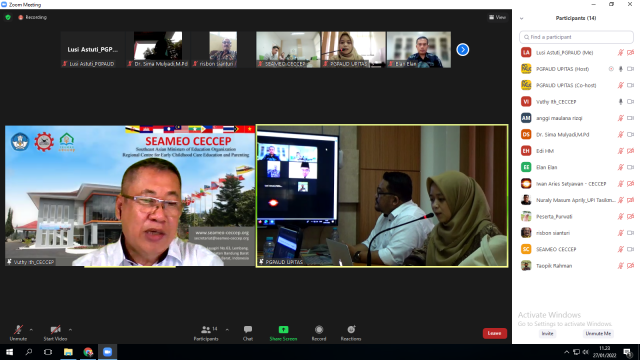The width and height of the screenshot is (640, 360).
Task: Open Task View on the taskbar
Action: [48, 352]
